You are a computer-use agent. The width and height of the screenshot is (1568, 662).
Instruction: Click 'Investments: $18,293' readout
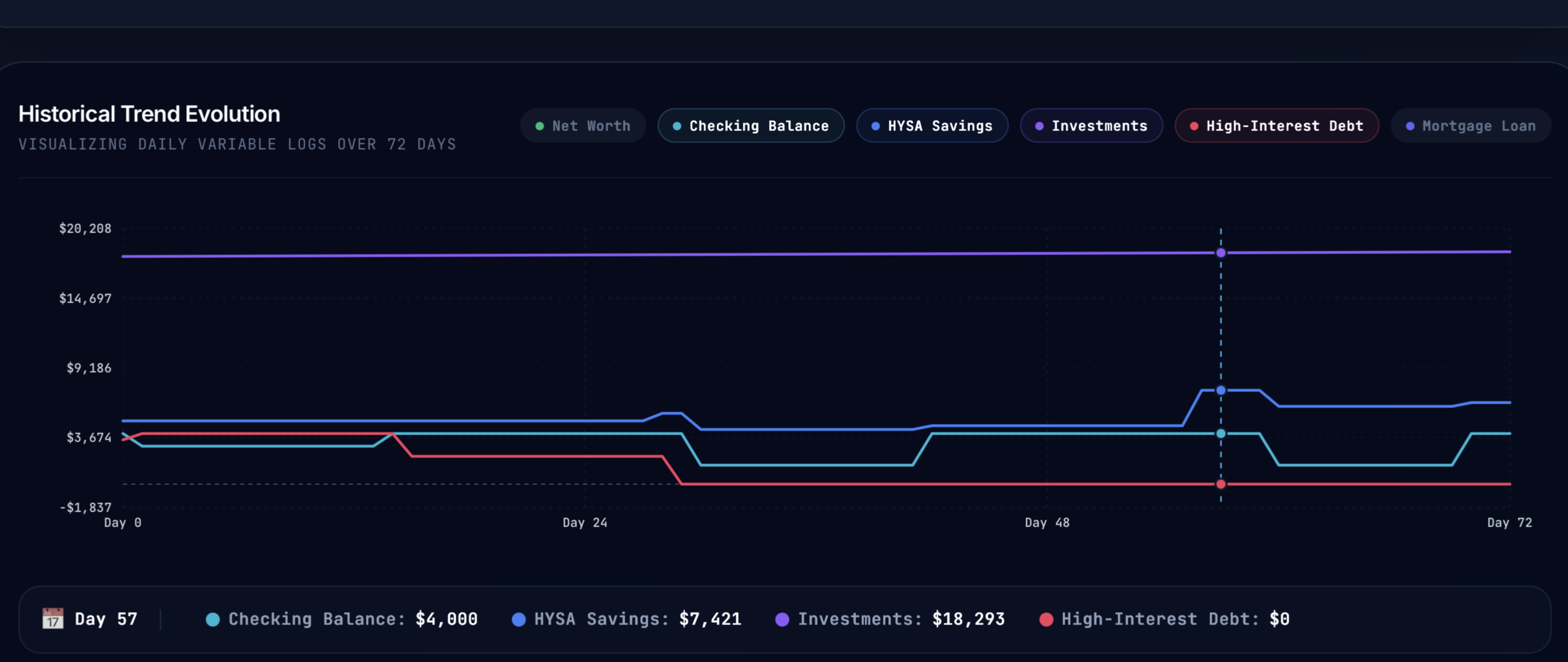click(890, 619)
